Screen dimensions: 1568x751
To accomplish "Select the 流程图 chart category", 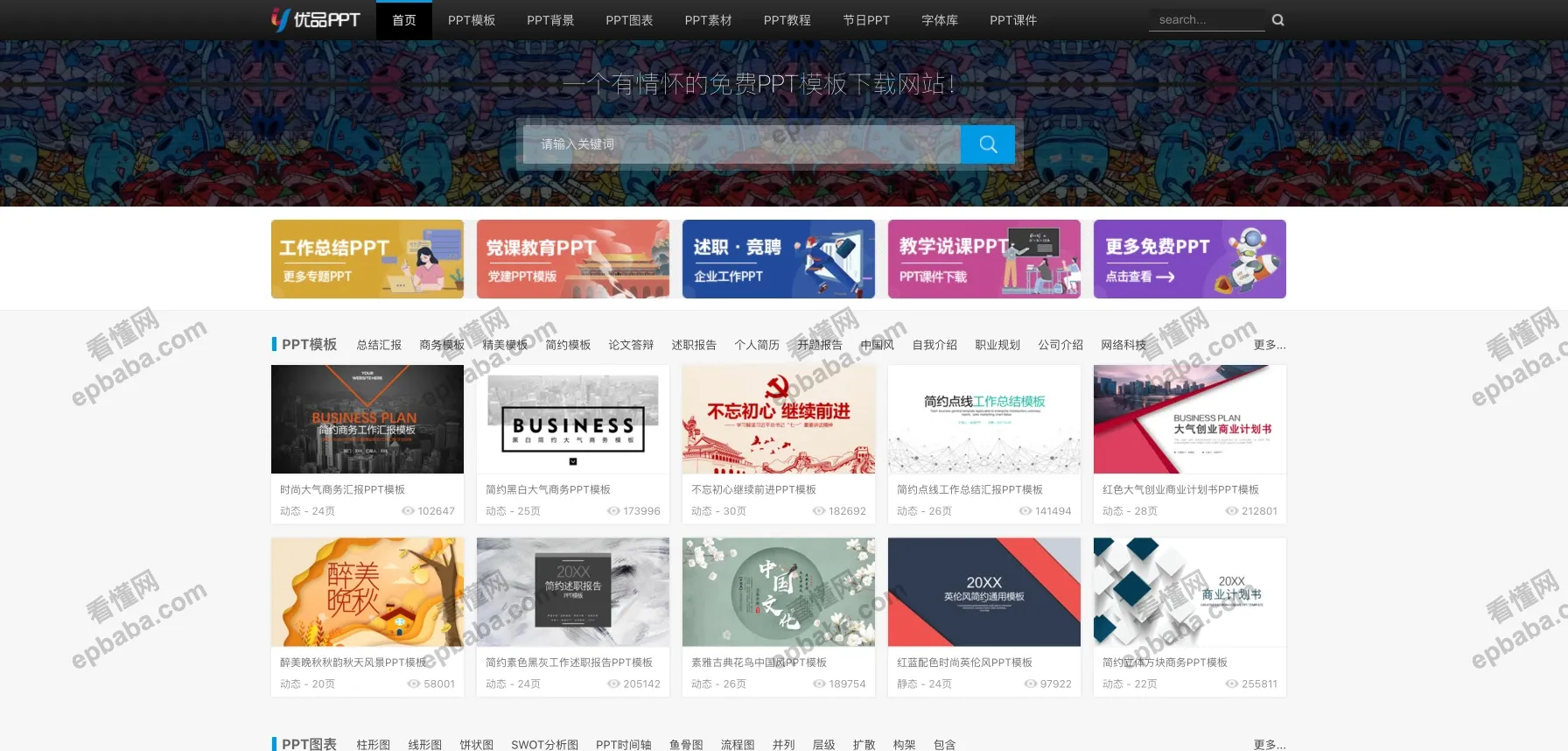I will 738,745.
